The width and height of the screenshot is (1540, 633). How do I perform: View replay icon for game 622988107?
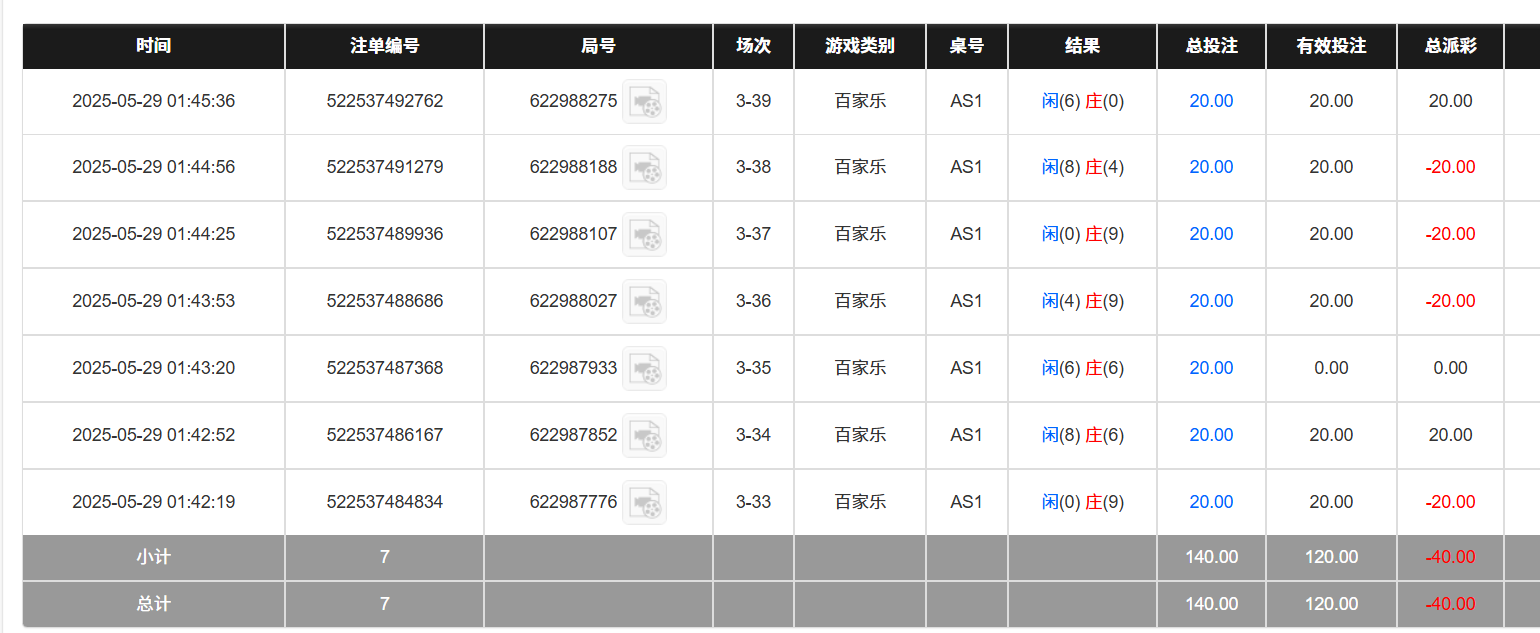pos(644,234)
